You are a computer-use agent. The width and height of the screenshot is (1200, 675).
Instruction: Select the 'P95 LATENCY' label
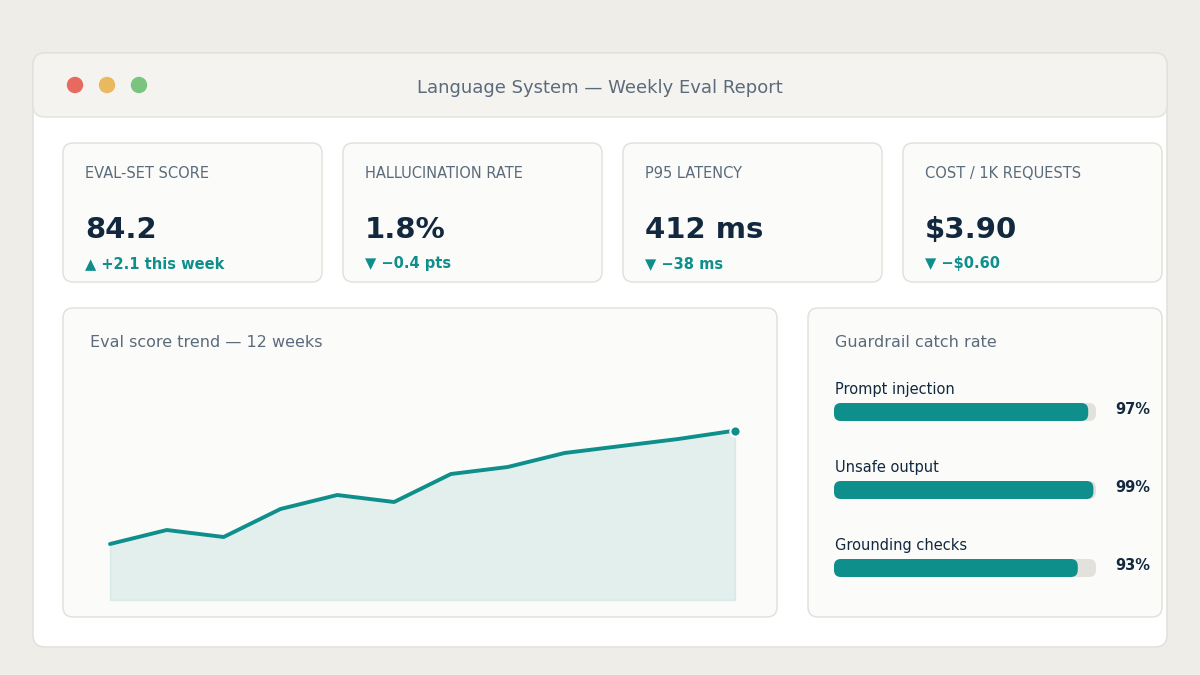[693, 173]
